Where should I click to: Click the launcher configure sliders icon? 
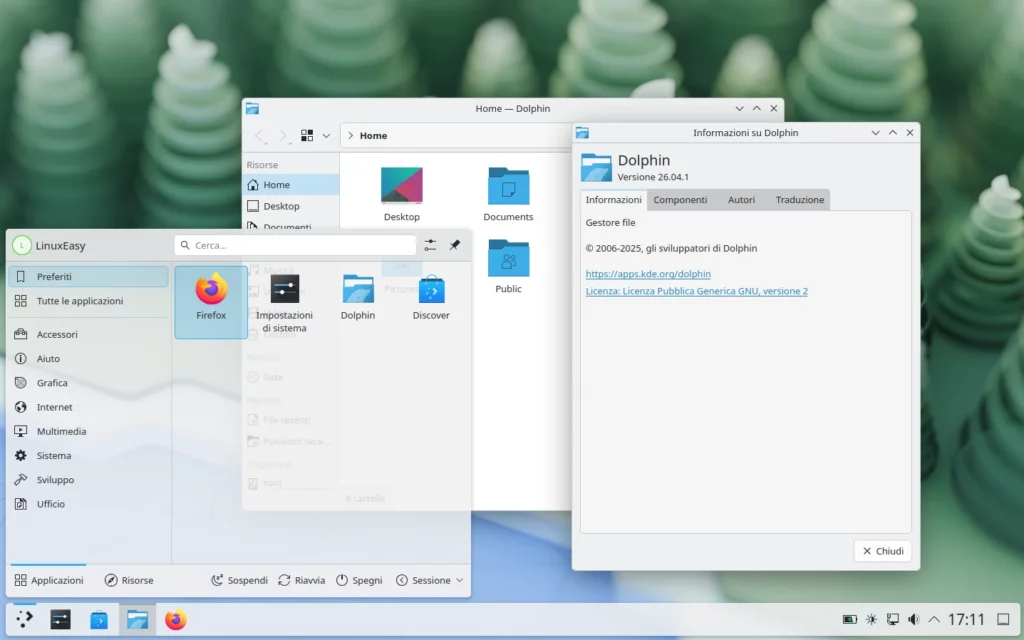(430, 246)
